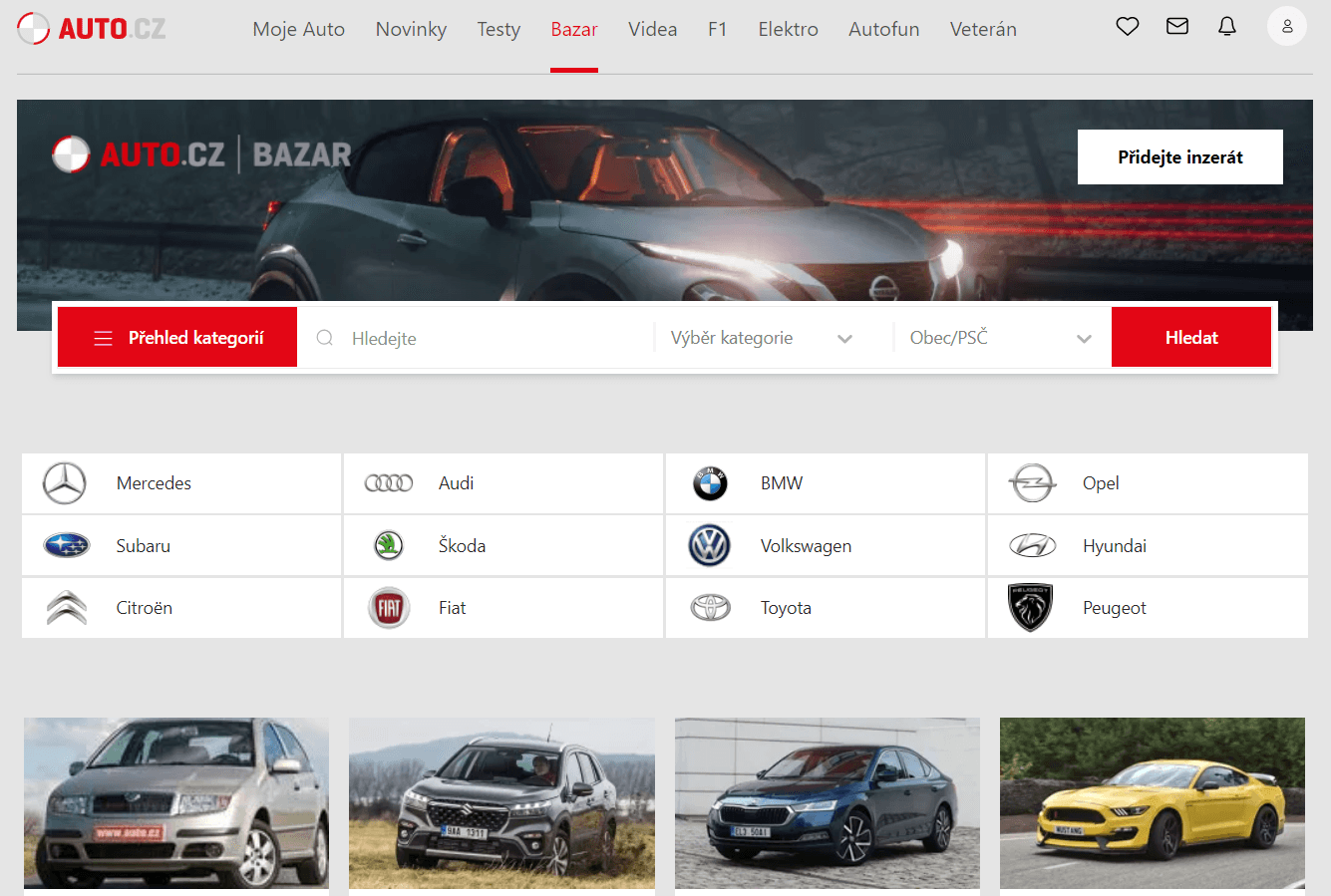Click the Toyota ovals logo
The image size is (1331, 896).
(x=711, y=607)
